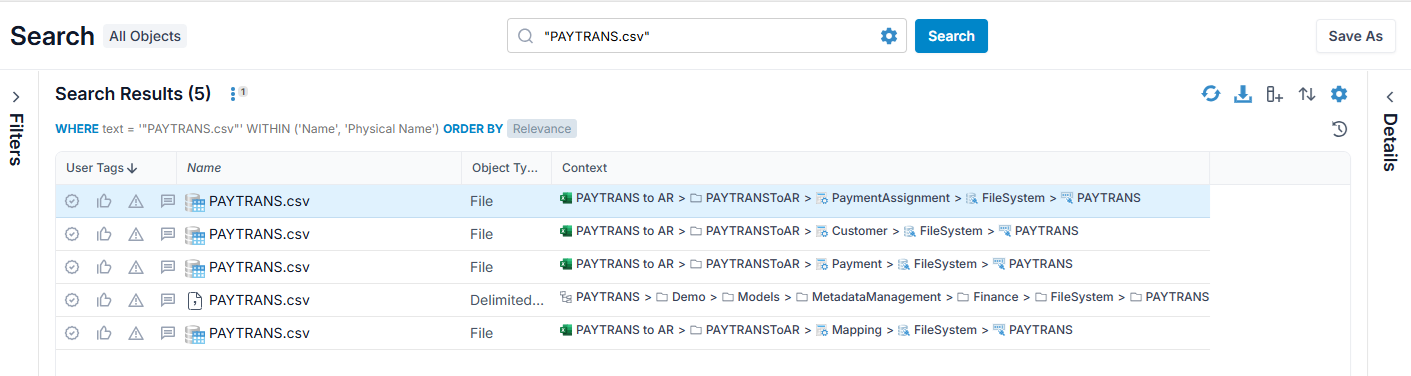This screenshot has width=1411, height=376.
Task: Open the search history clock icon
Action: [x=1340, y=129]
